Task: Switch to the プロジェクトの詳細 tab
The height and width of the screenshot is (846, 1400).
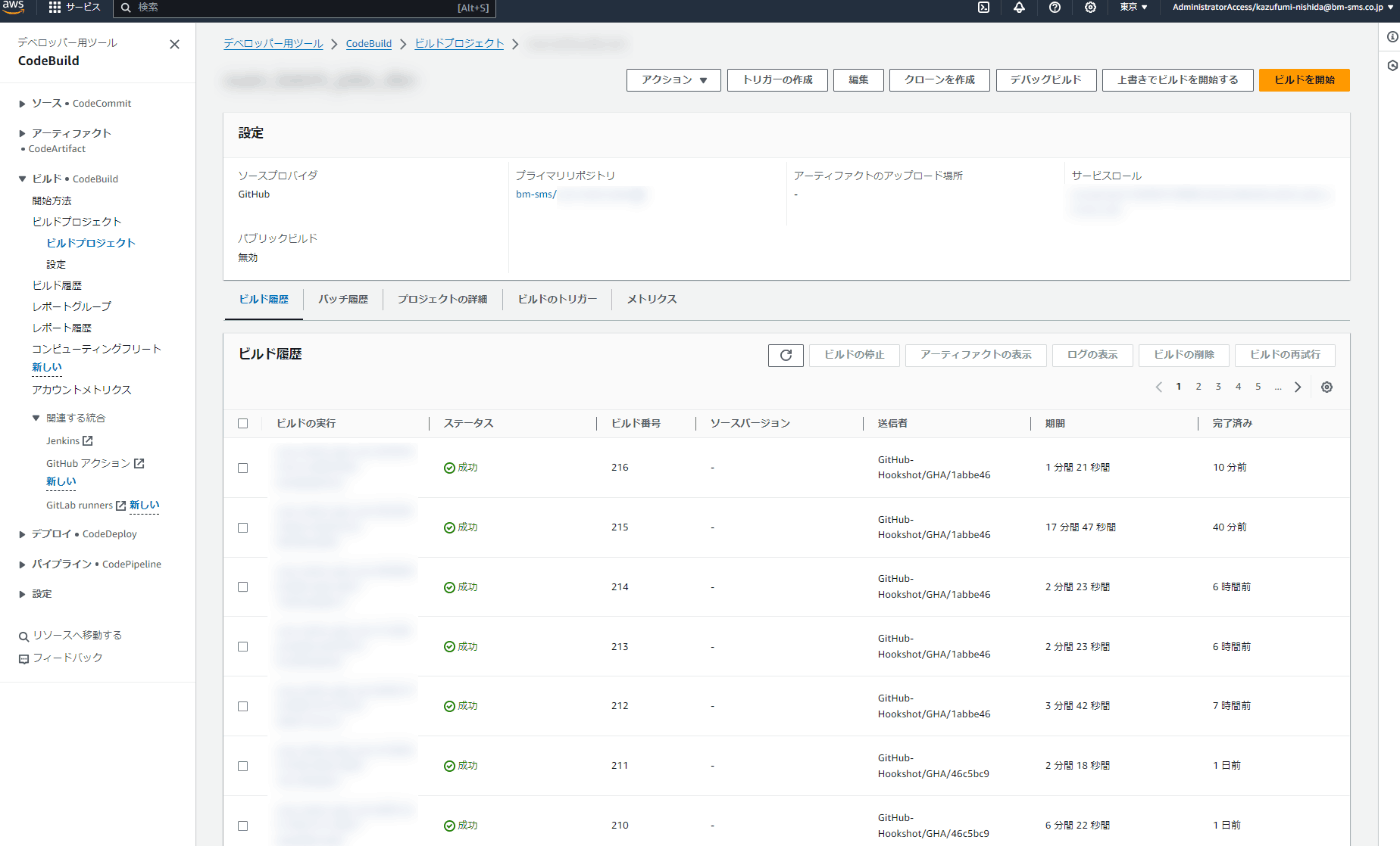Action: coord(442,299)
